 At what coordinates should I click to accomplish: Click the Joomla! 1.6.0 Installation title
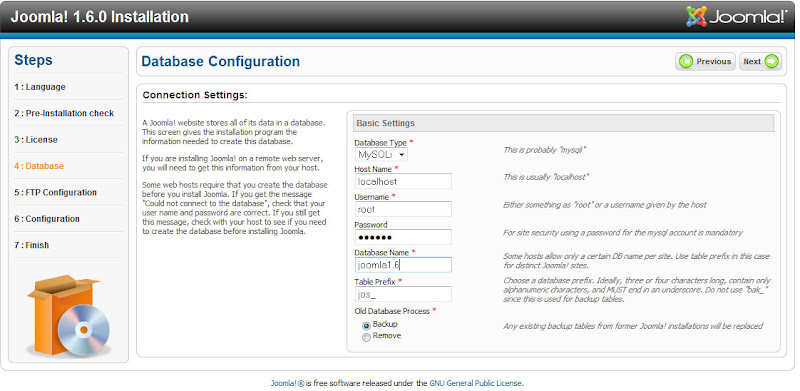click(x=99, y=17)
